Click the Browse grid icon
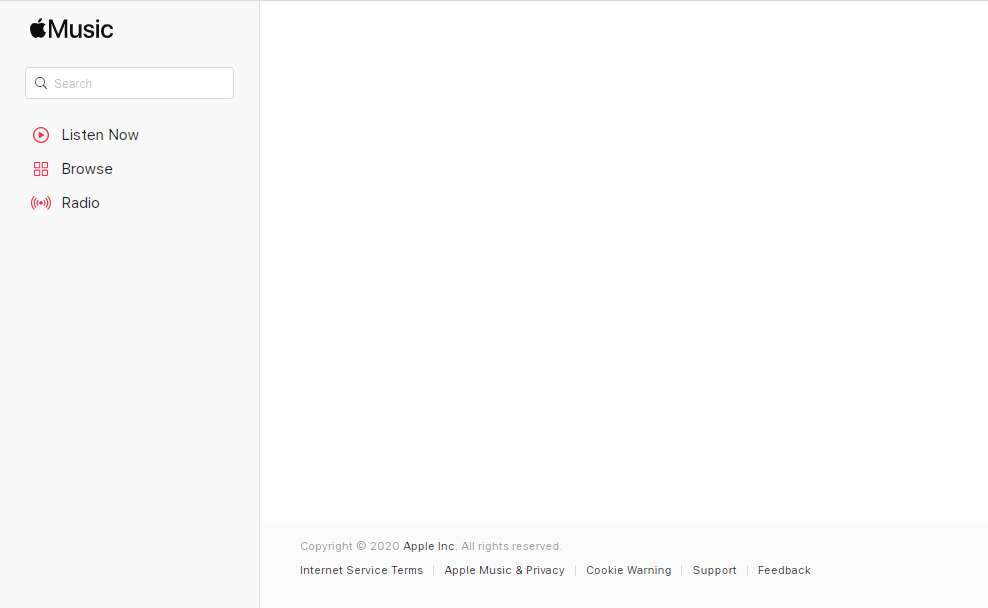 coord(41,169)
